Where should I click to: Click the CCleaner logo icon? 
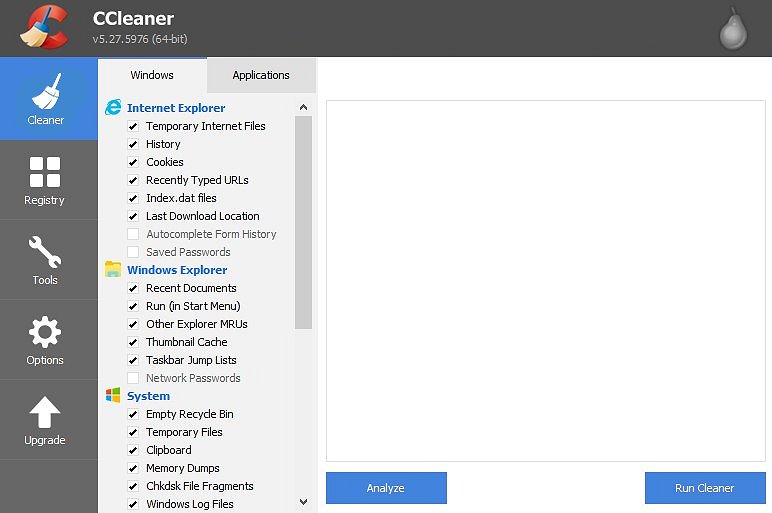coord(44,27)
